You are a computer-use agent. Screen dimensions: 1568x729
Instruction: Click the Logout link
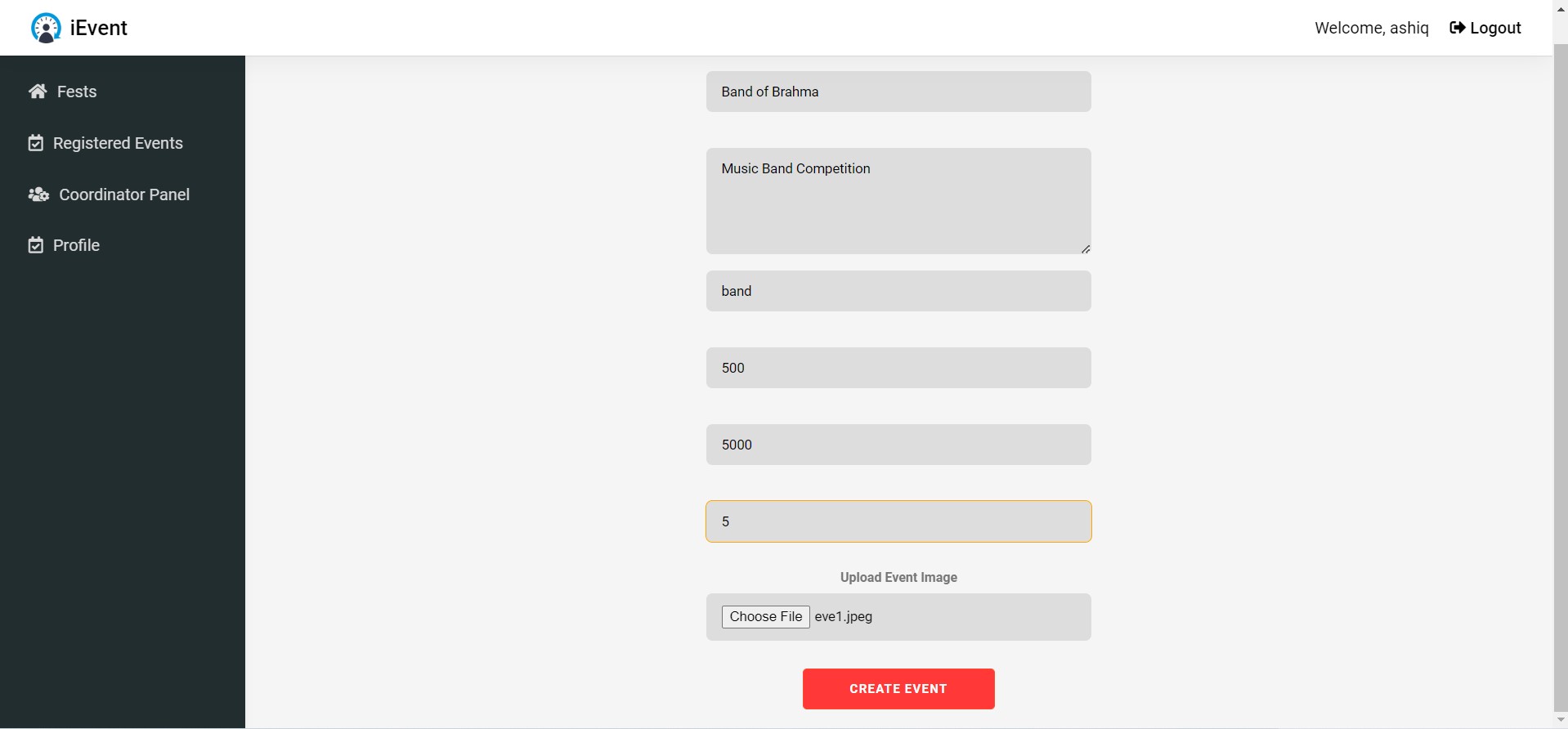[x=1495, y=27]
